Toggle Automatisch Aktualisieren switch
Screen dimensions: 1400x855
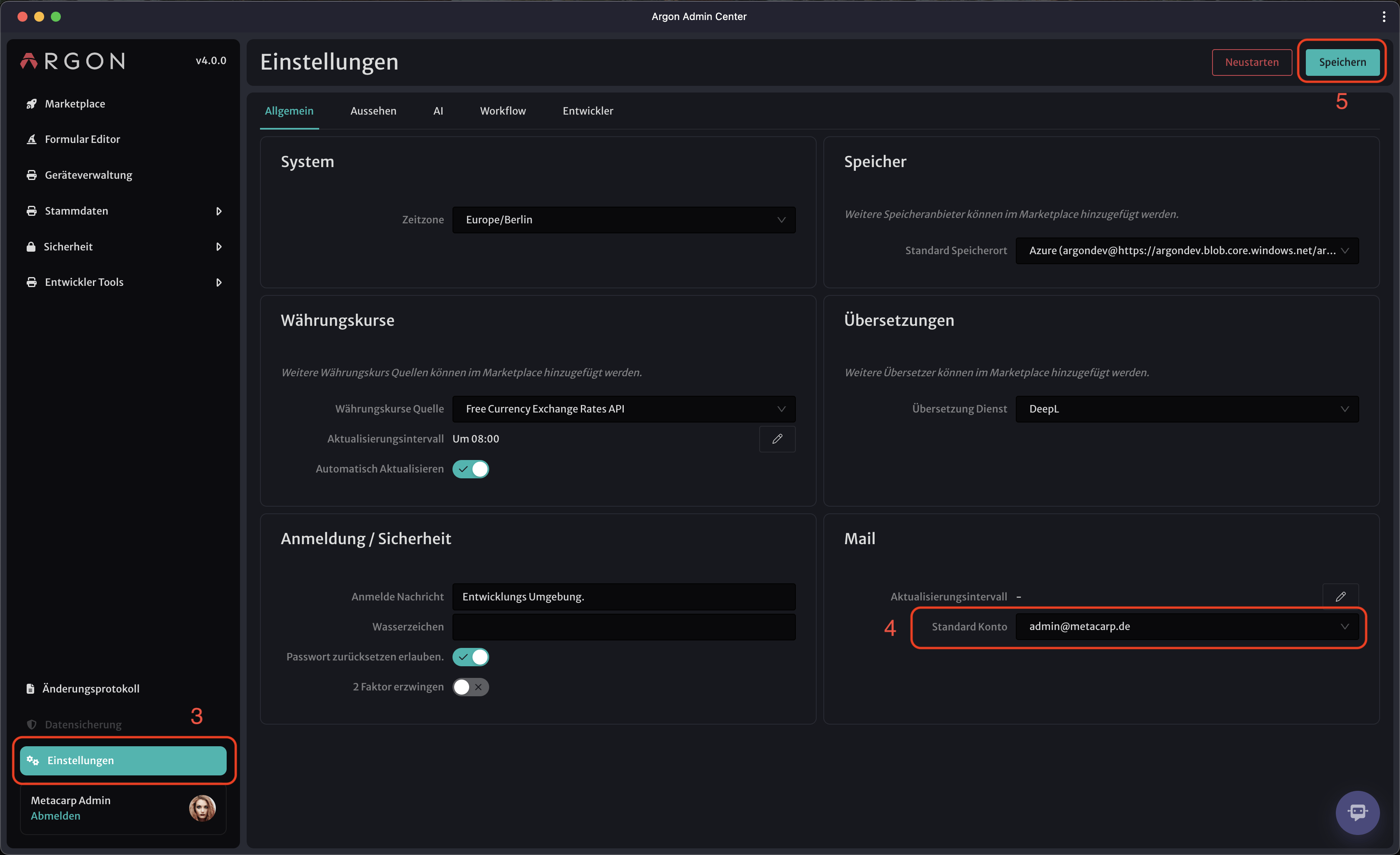tap(470, 469)
